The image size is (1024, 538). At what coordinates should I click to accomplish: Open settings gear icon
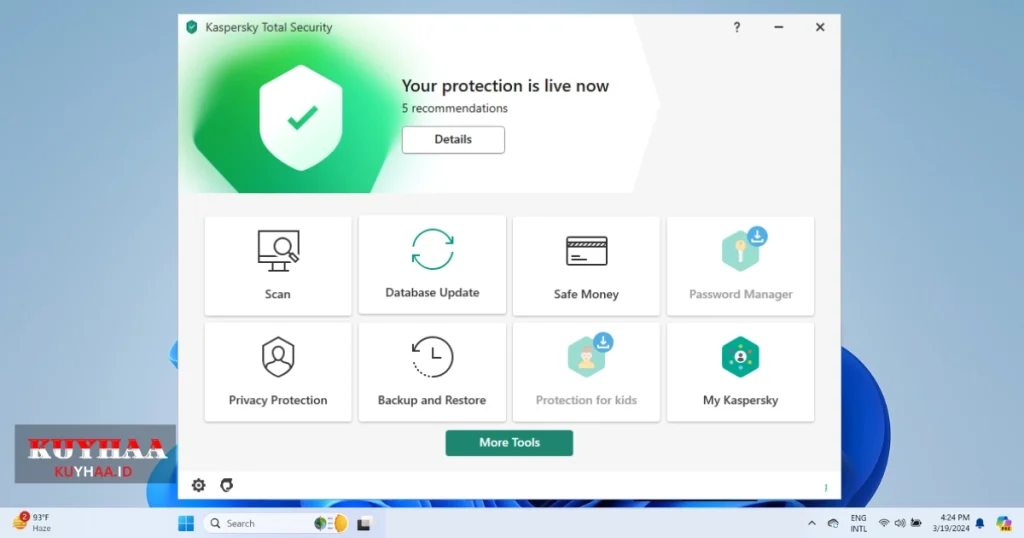point(199,485)
